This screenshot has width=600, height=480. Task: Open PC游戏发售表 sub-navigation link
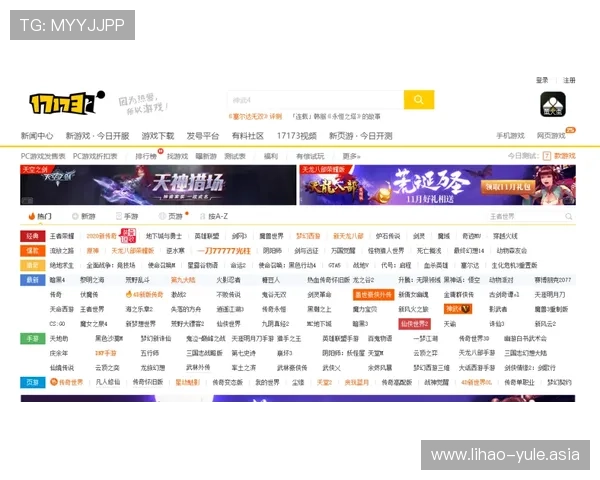pyautogui.click(x=43, y=156)
